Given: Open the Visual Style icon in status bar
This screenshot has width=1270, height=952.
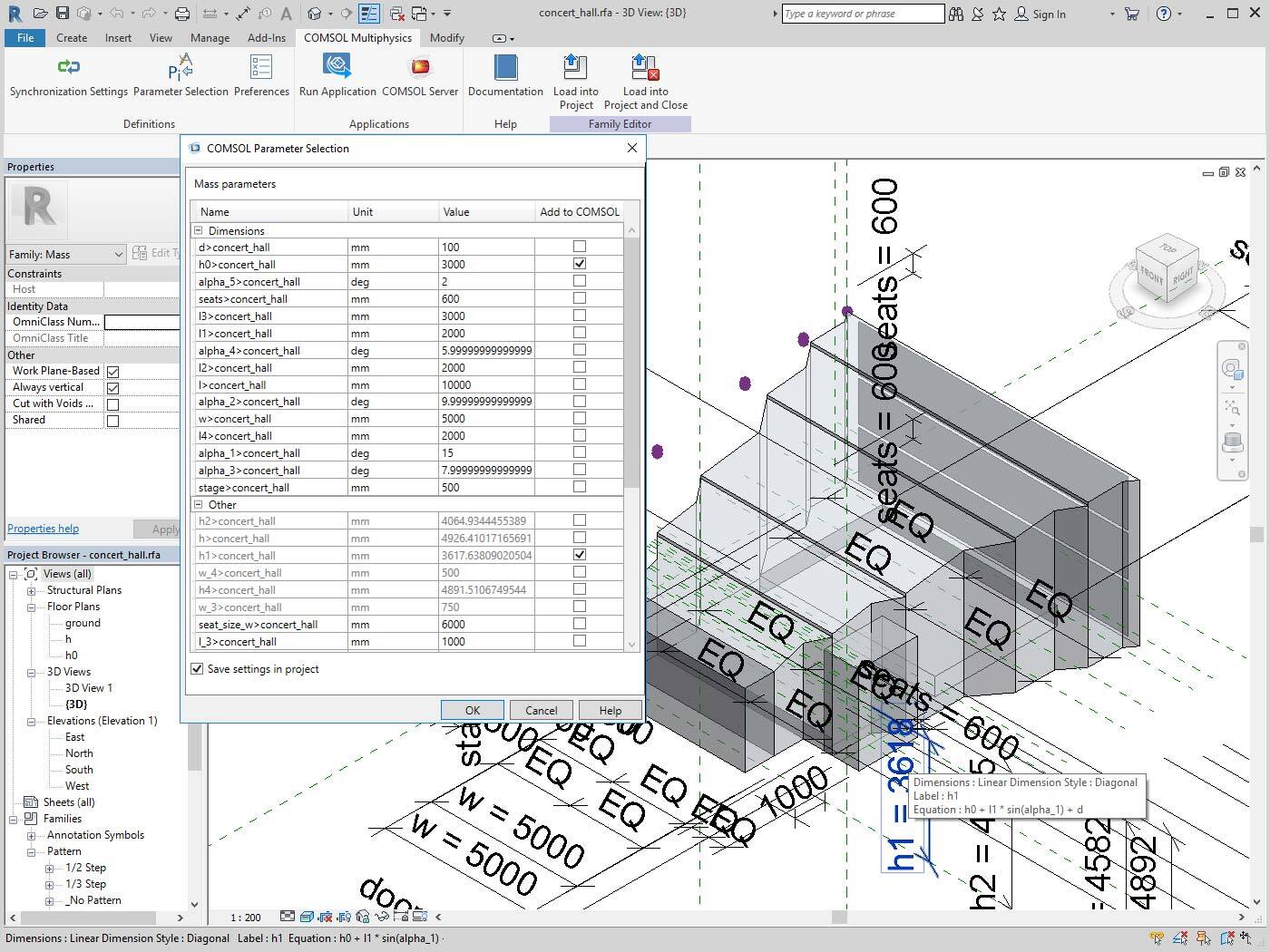Looking at the screenshot, I should pos(306,917).
